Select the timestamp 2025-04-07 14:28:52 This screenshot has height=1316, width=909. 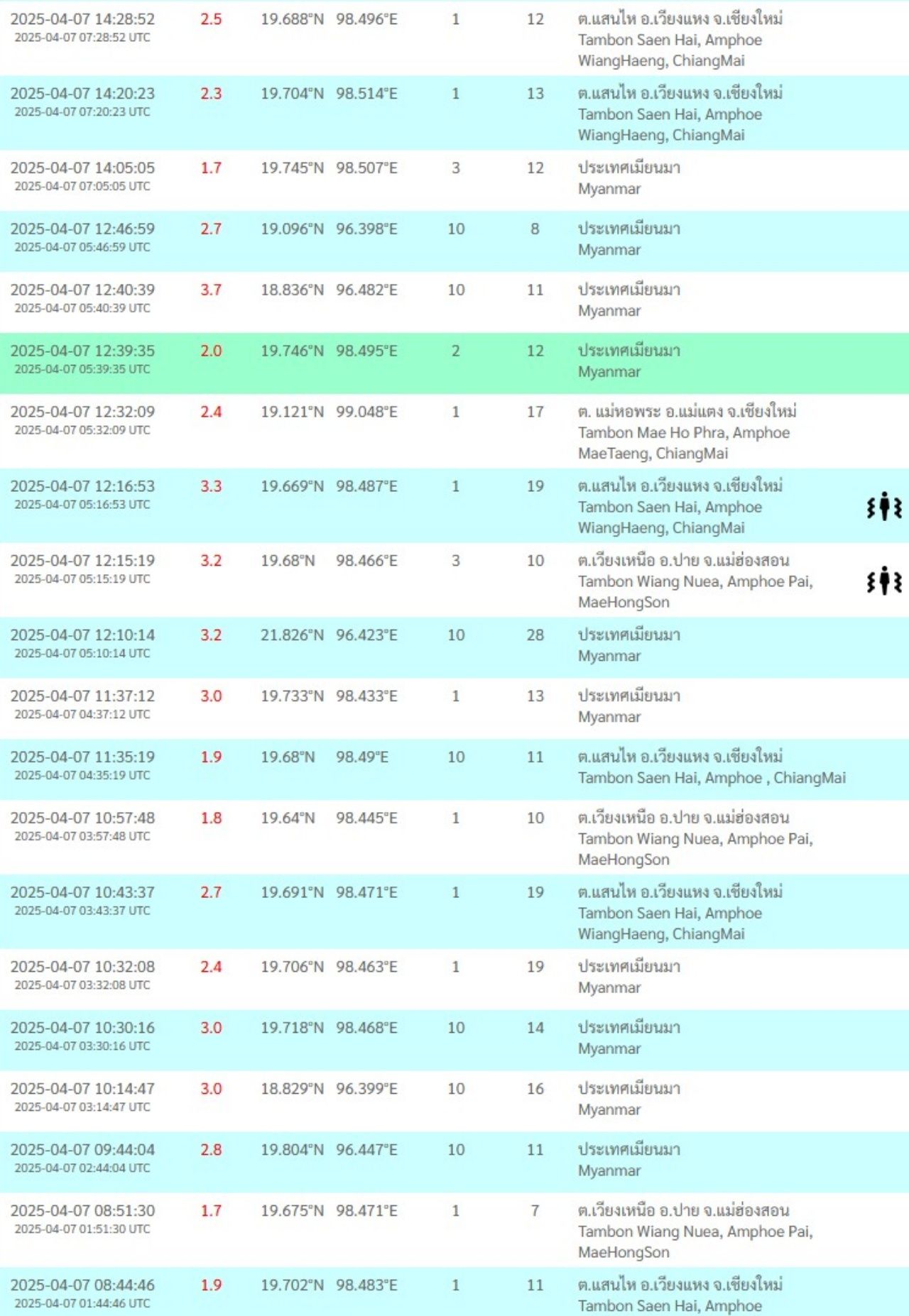[82, 19]
